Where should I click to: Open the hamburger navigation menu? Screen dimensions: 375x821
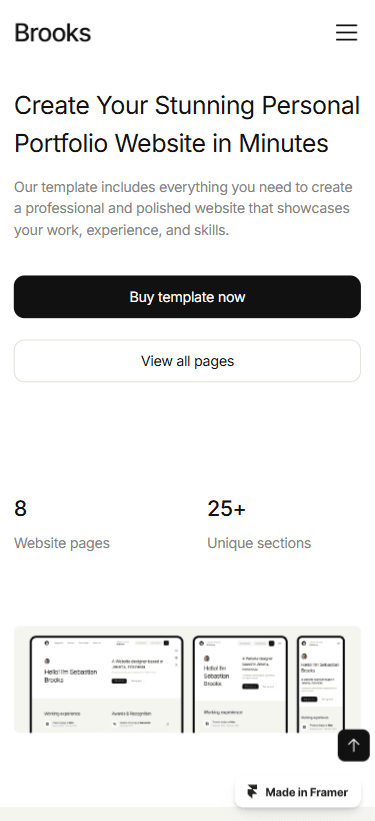pos(346,32)
